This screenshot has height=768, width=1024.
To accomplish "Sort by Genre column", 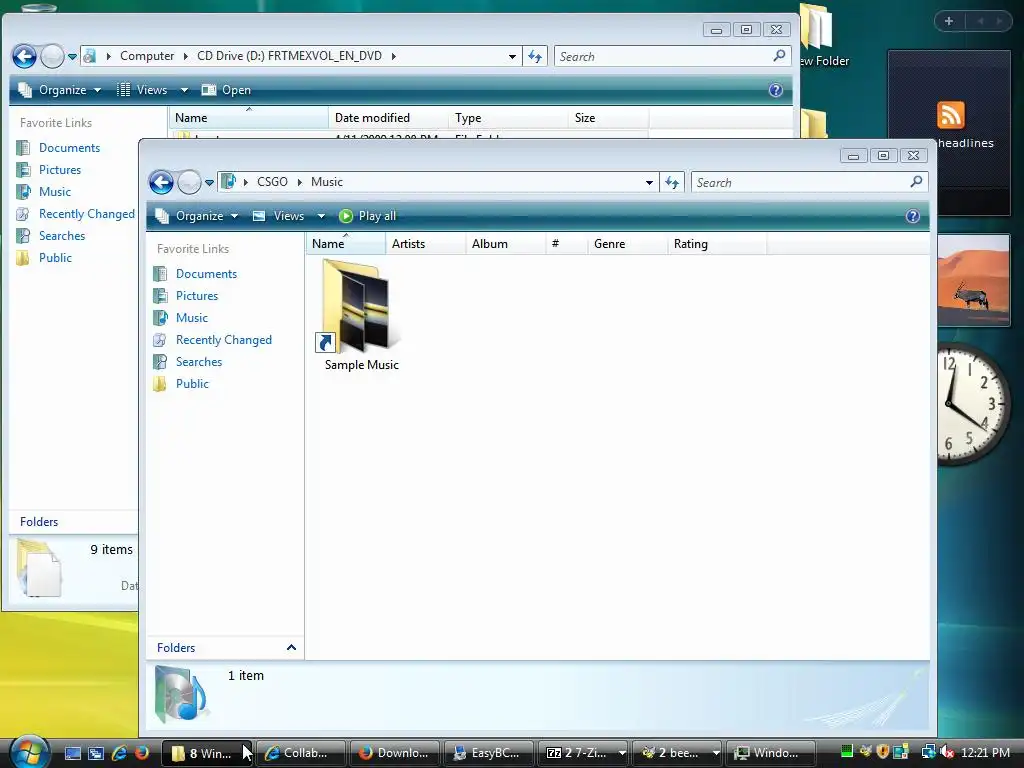I will [628, 244].
